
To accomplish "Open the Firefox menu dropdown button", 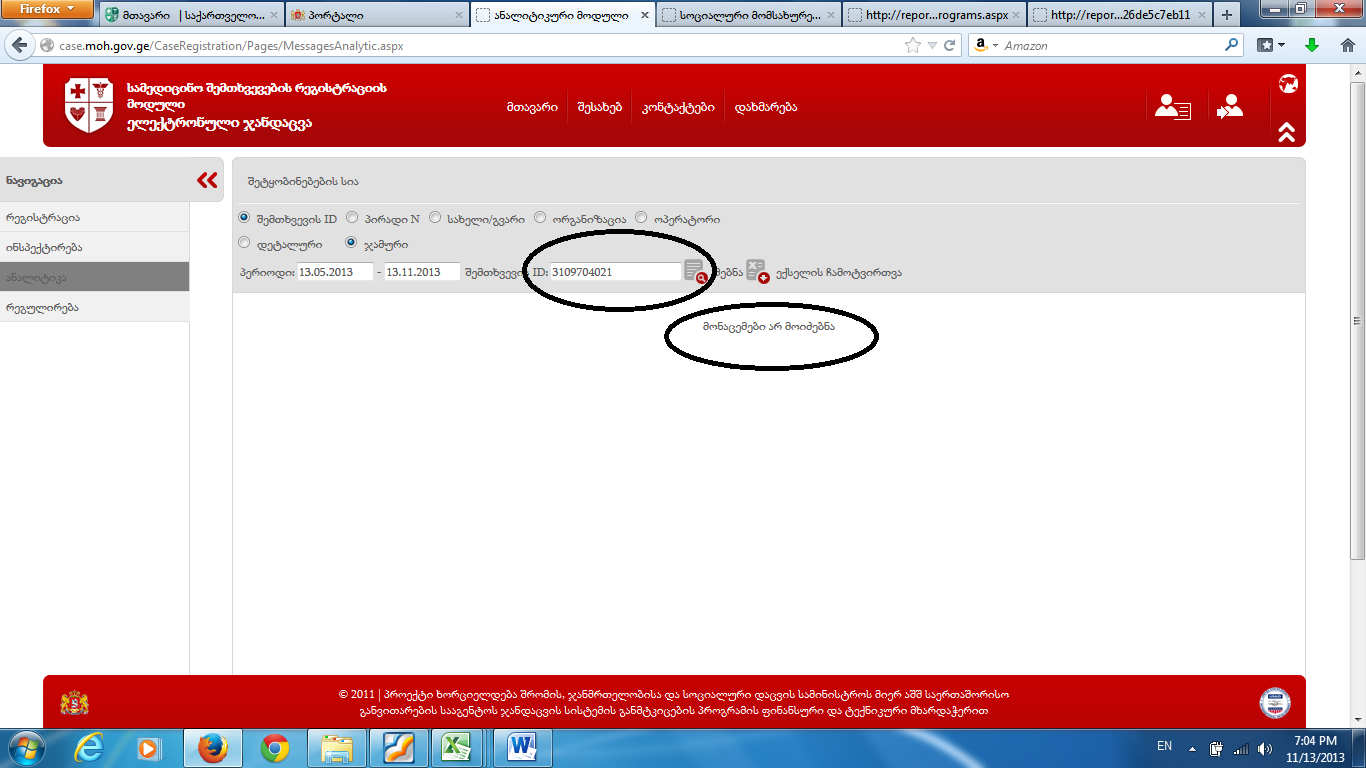I will [x=48, y=10].
